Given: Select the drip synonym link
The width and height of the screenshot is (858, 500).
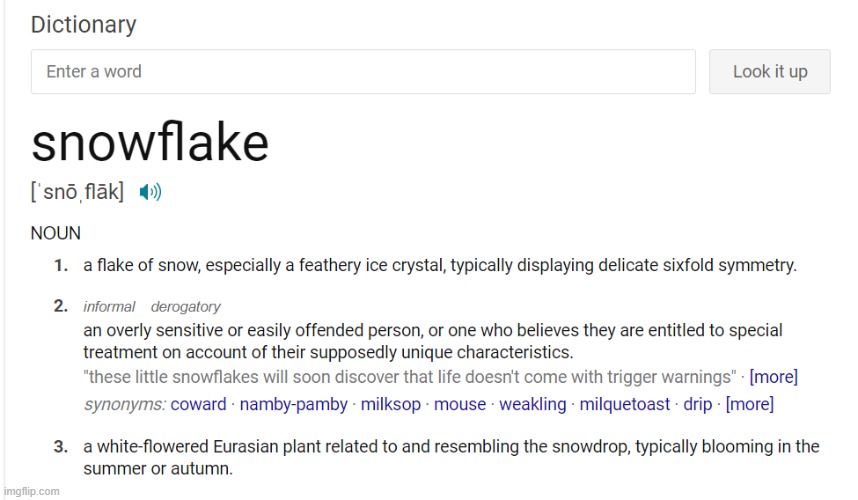Looking at the screenshot, I should point(697,404).
